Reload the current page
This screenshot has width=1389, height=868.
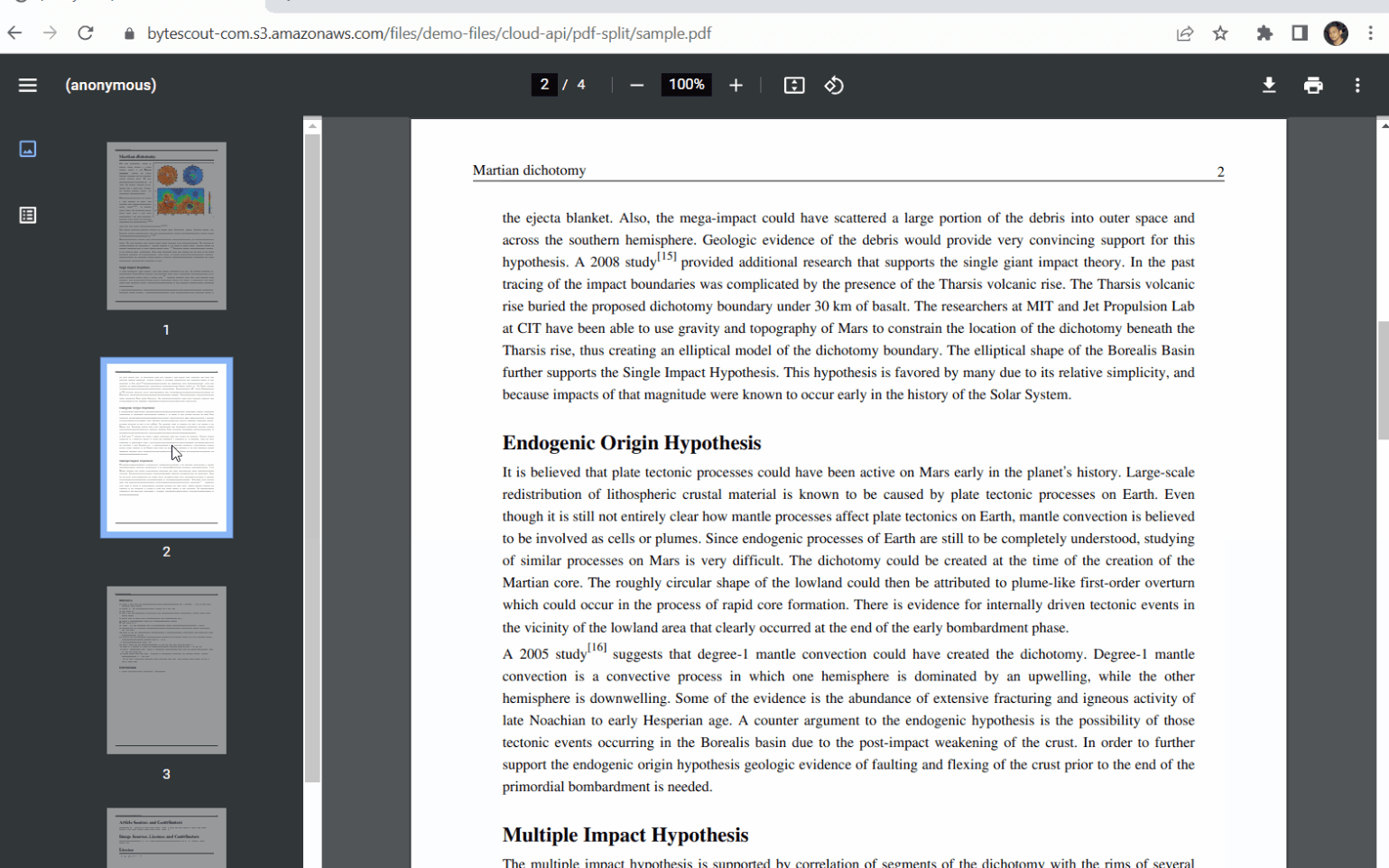click(x=86, y=33)
